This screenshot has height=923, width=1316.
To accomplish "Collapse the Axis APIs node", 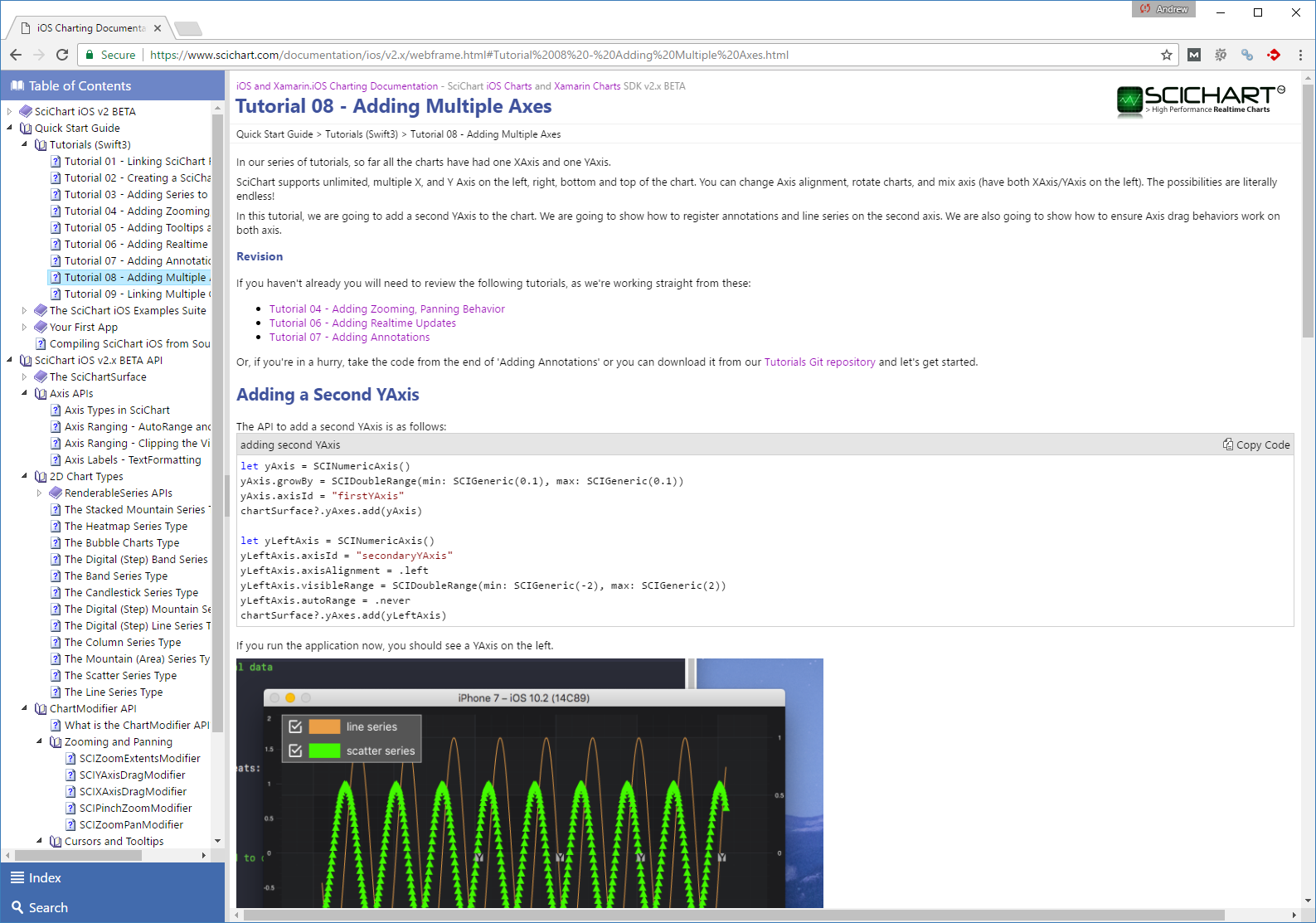I will click(x=24, y=393).
